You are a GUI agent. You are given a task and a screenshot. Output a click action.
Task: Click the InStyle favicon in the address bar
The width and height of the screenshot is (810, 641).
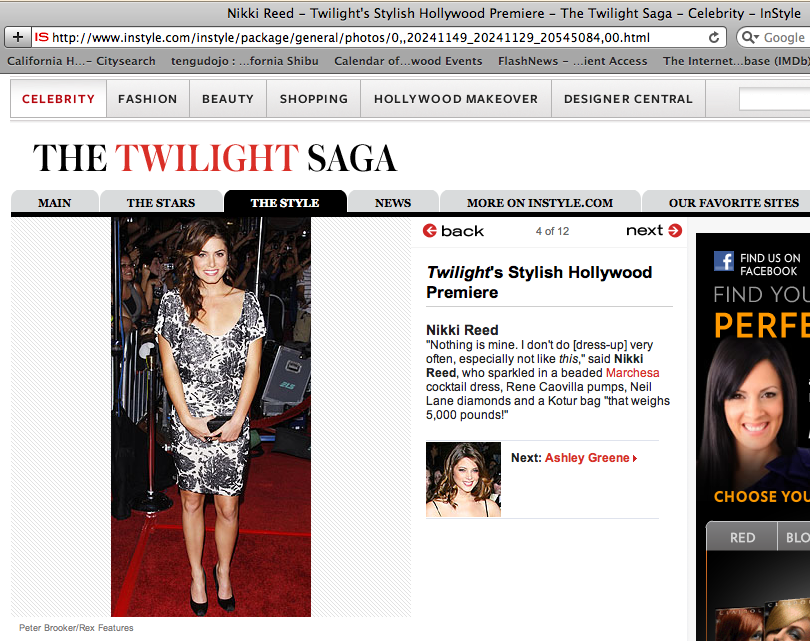coord(41,37)
